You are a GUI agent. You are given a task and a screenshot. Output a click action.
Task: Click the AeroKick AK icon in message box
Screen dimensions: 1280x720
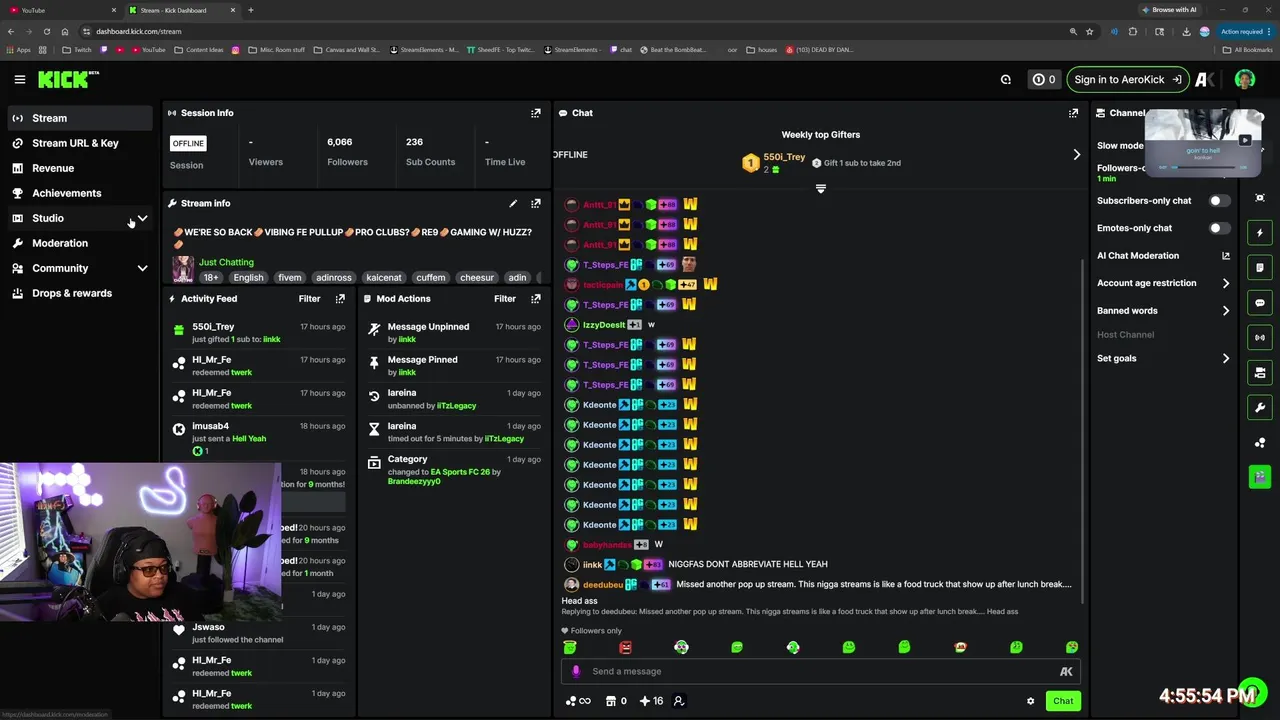point(1066,671)
